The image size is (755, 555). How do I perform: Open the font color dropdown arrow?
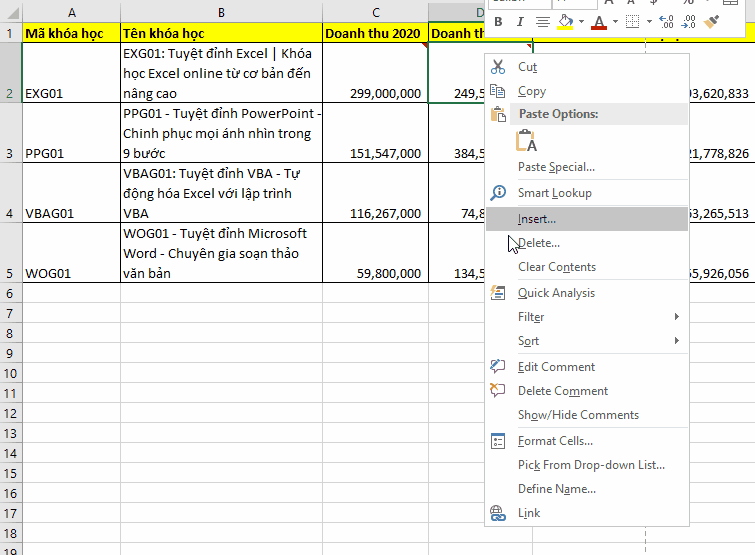click(x=615, y=21)
